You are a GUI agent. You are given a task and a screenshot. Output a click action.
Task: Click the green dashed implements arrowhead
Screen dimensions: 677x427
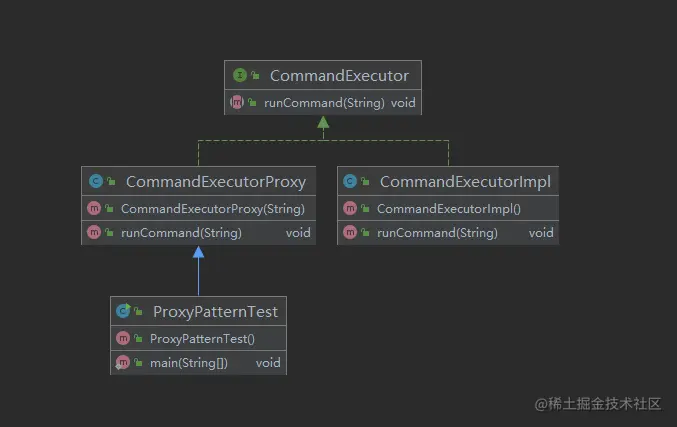323,122
